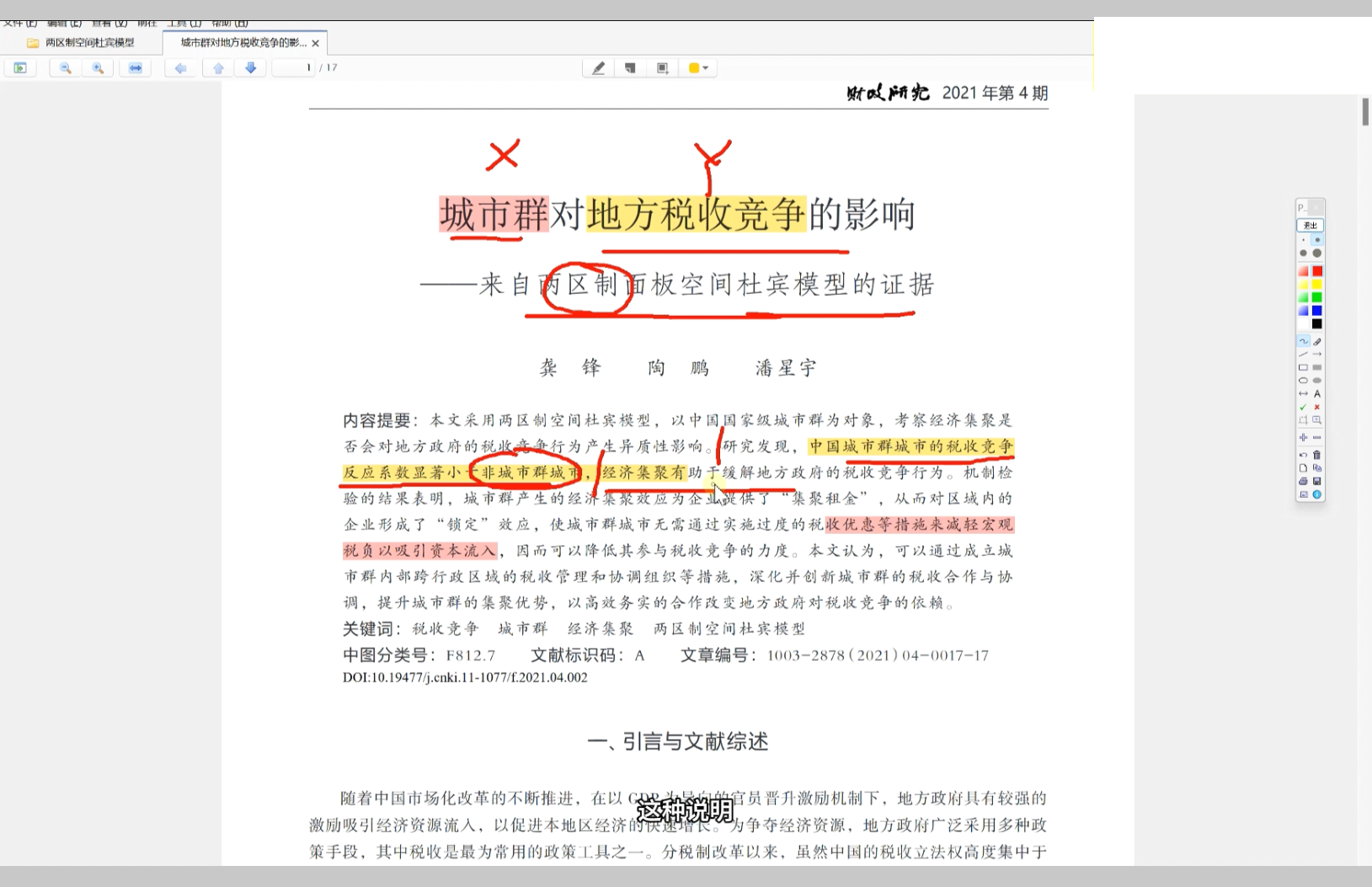The height and width of the screenshot is (887, 1372).
Task: Zoom out of the PDF page
Action: click(x=65, y=68)
